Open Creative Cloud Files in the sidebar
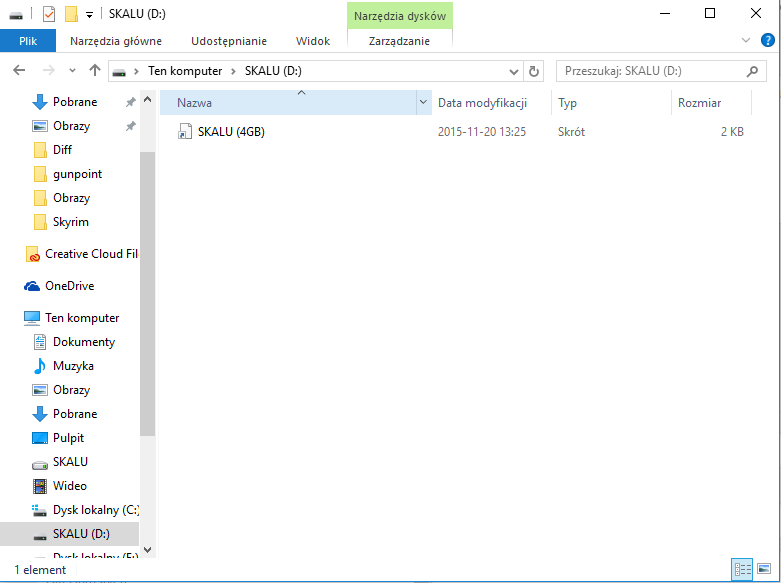Screen dimensions: 781x583 pyautogui.click(x=90, y=254)
